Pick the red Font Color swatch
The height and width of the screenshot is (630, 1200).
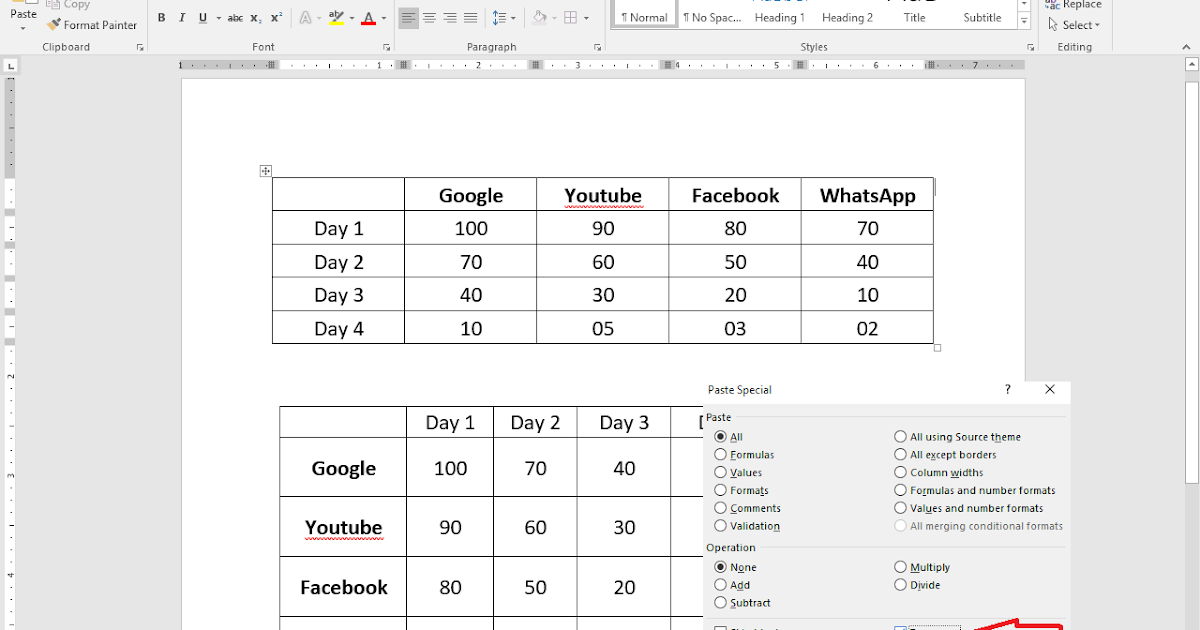pyautogui.click(x=369, y=17)
